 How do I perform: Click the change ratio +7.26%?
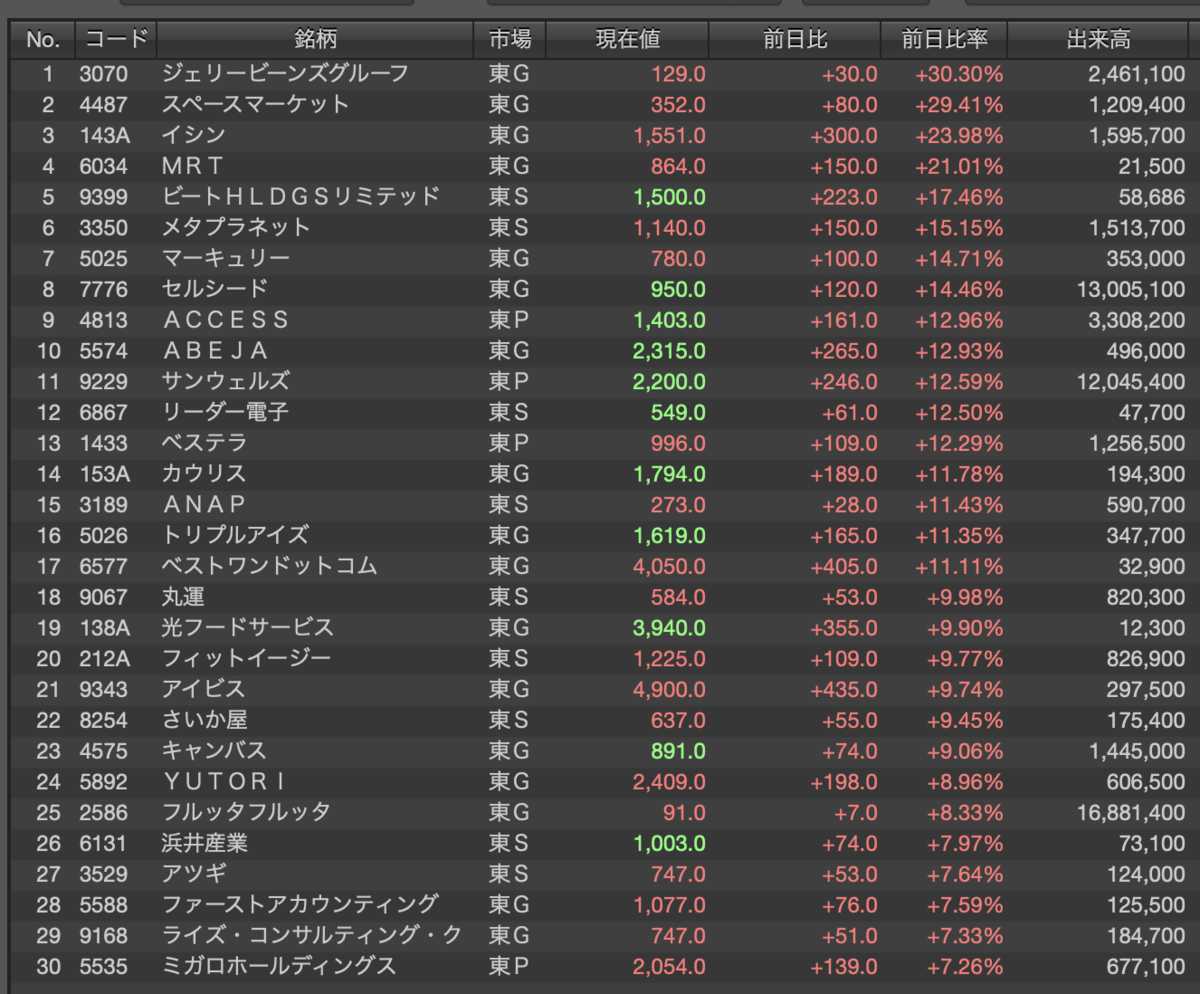coord(965,966)
